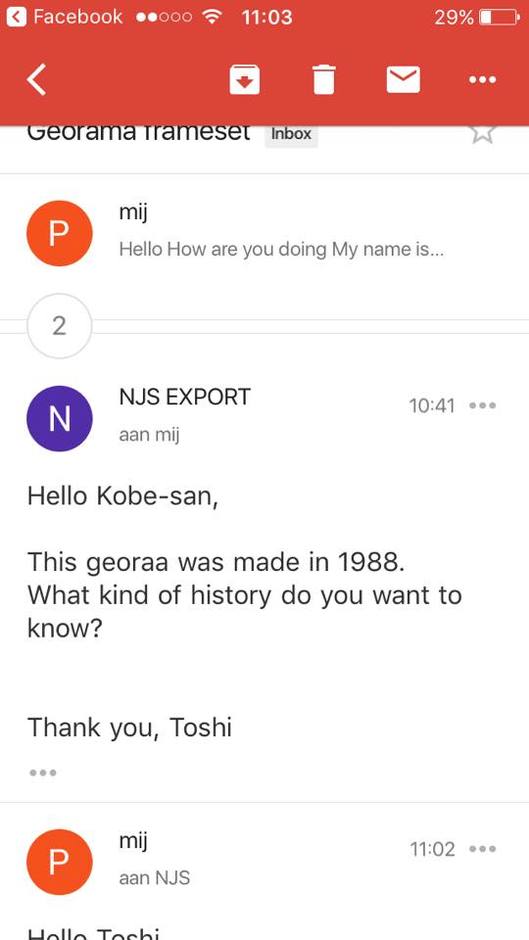Archive this conversation with the archive icon
The height and width of the screenshot is (940, 529).
click(x=245, y=80)
